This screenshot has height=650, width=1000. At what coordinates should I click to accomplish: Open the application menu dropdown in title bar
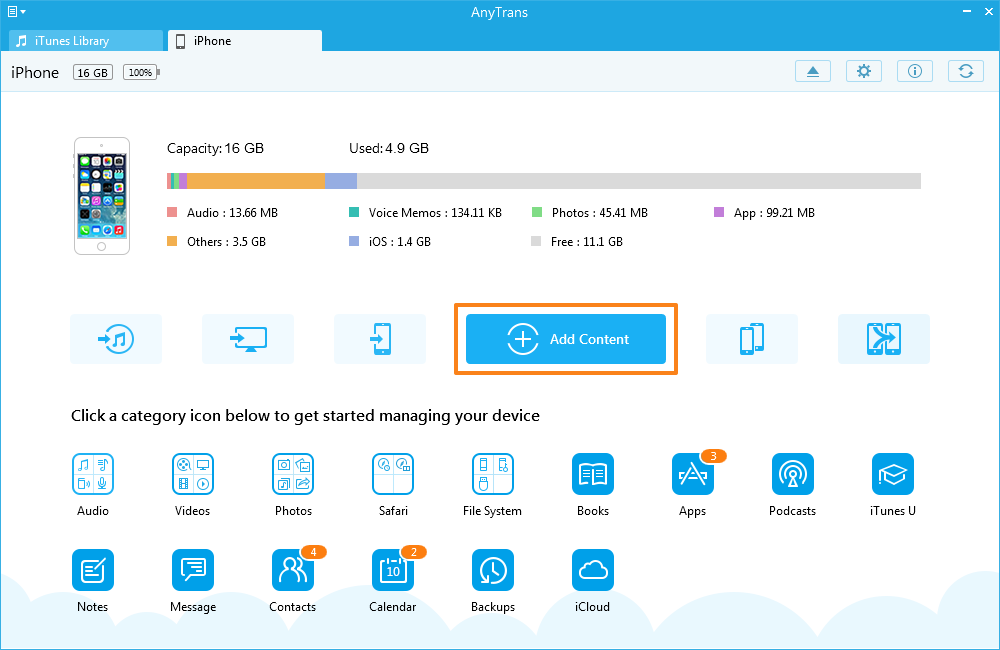(x=17, y=11)
